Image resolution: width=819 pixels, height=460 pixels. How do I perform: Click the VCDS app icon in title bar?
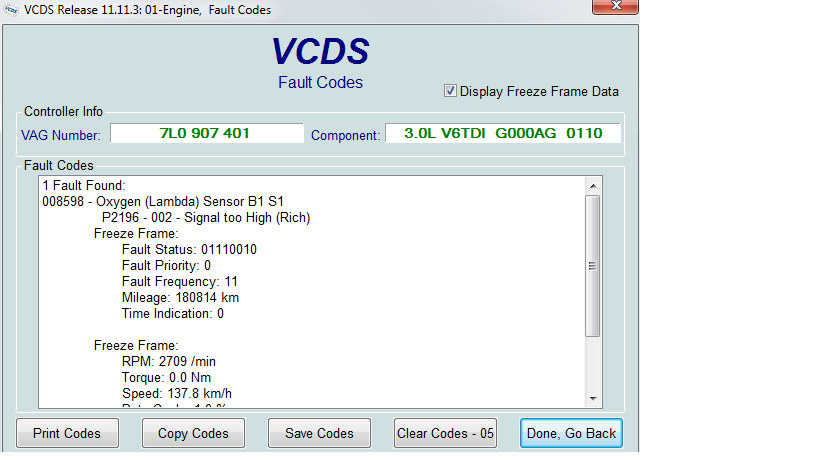click(x=11, y=9)
